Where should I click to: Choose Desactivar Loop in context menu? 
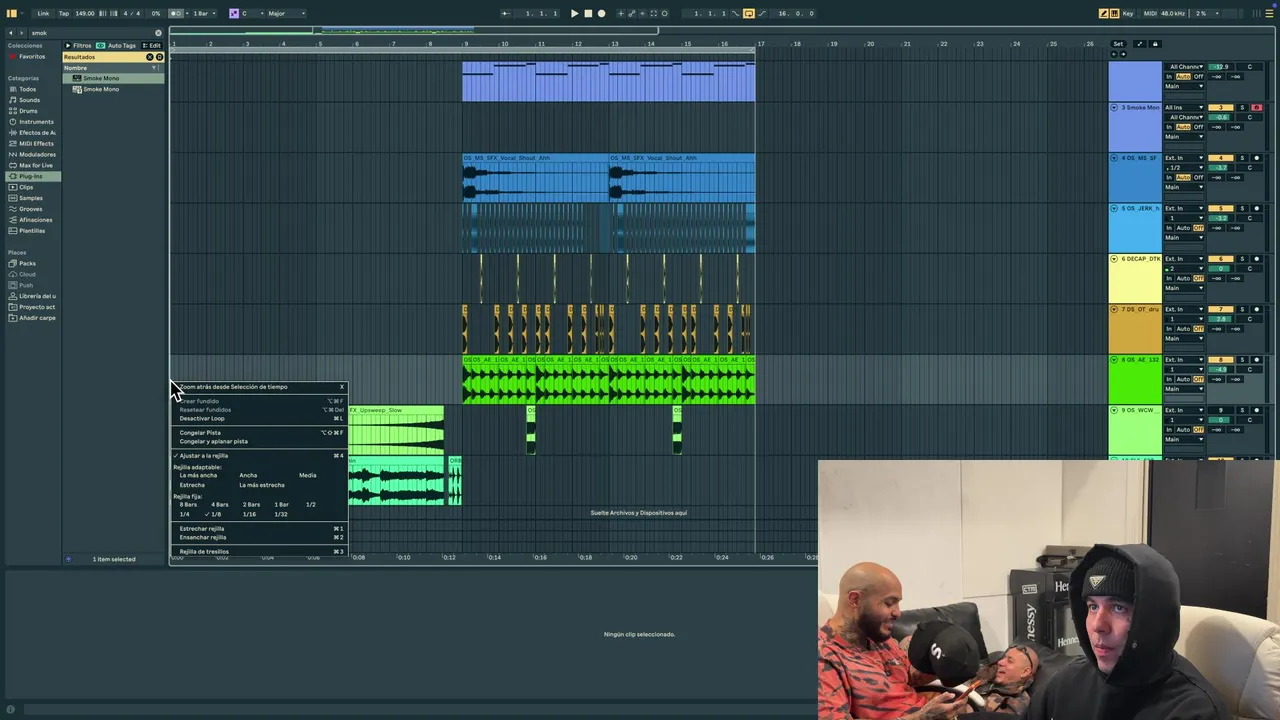pyautogui.click(x=259, y=418)
